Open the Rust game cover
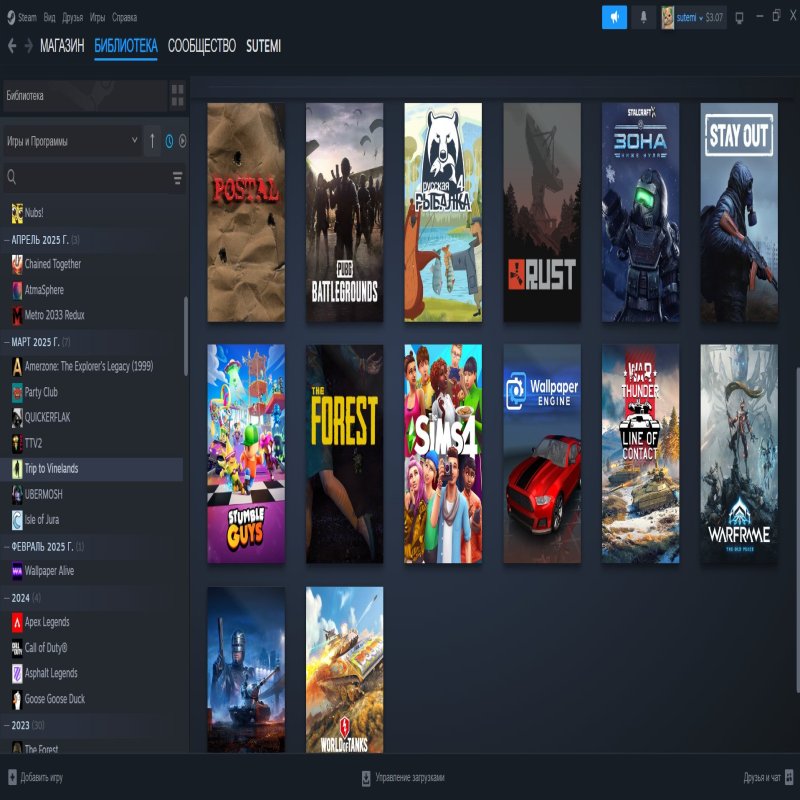The height and width of the screenshot is (800, 800). pos(541,212)
